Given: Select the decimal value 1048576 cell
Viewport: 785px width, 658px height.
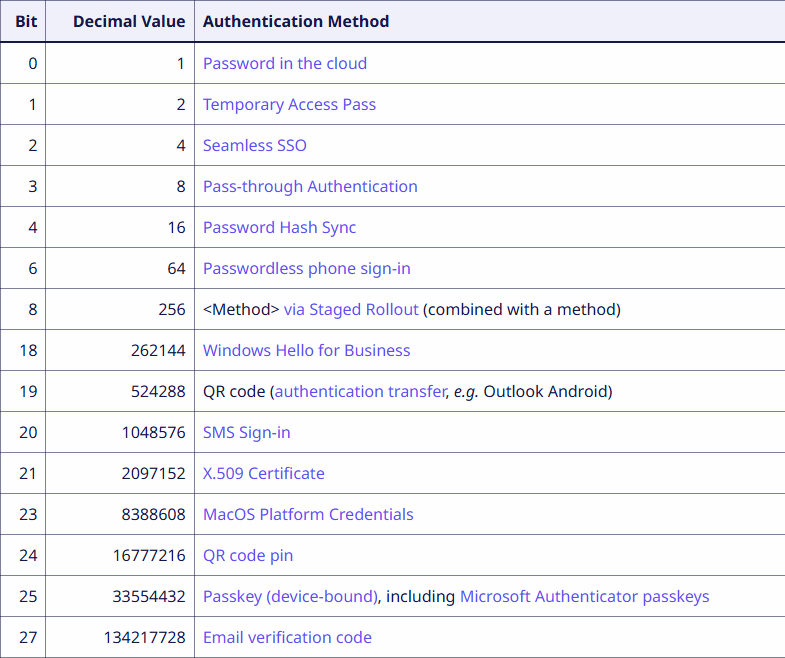Looking at the screenshot, I should (x=120, y=433).
